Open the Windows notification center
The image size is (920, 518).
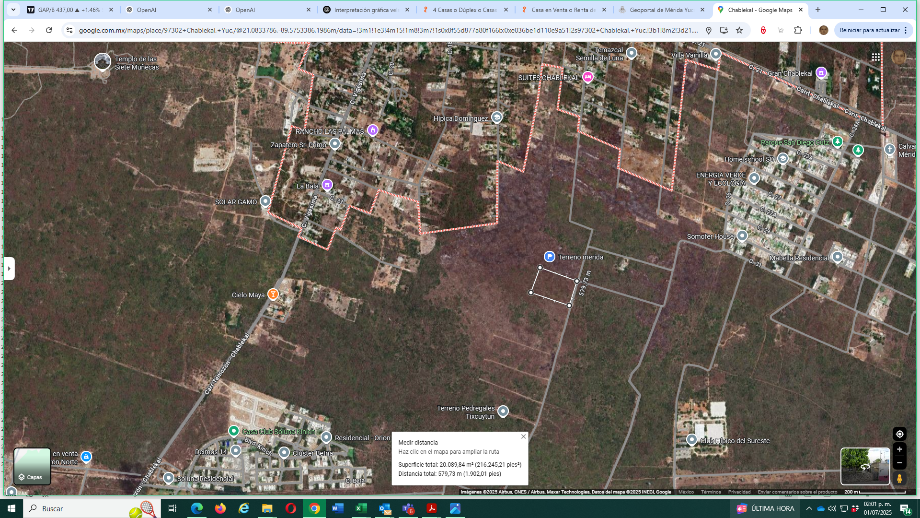[x=906, y=509]
